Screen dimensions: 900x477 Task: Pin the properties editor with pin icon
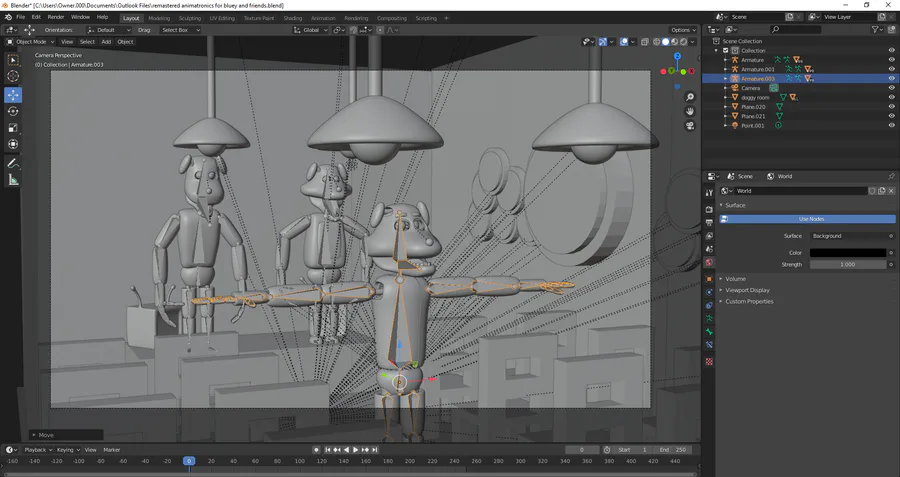point(891,176)
